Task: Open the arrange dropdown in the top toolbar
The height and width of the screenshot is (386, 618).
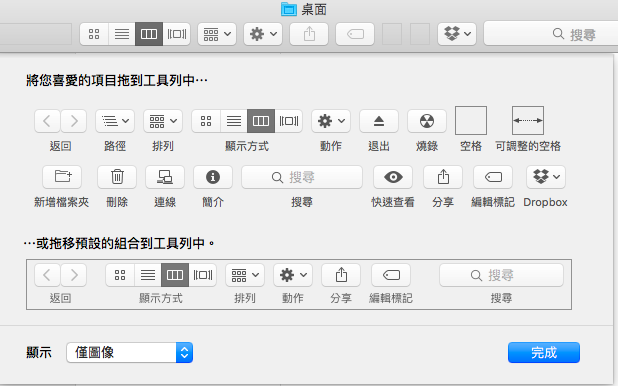Action: tap(217, 34)
